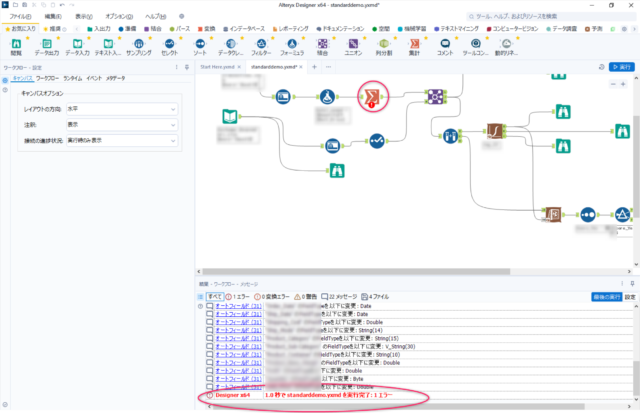640x413 pixels.
Task: Click the Sort tool with three dots on canvas
Action: pyautogui.click(x=588, y=214)
